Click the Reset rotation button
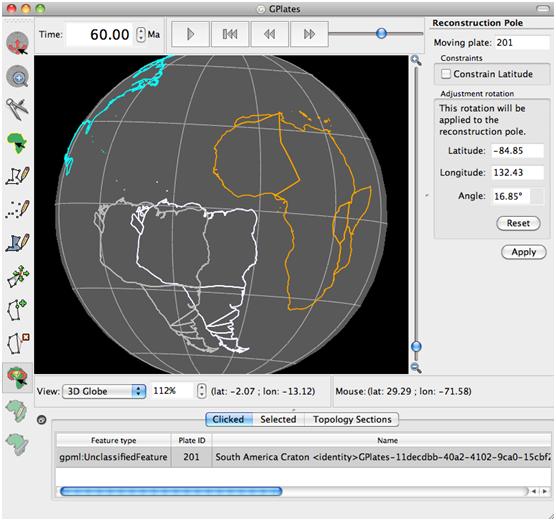Screen dimensions: 556x521 (x=518, y=223)
